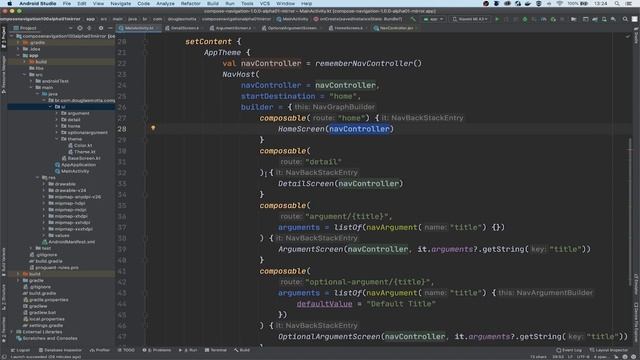Open the Event Log tool window

pyautogui.click(x=569, y=350)
